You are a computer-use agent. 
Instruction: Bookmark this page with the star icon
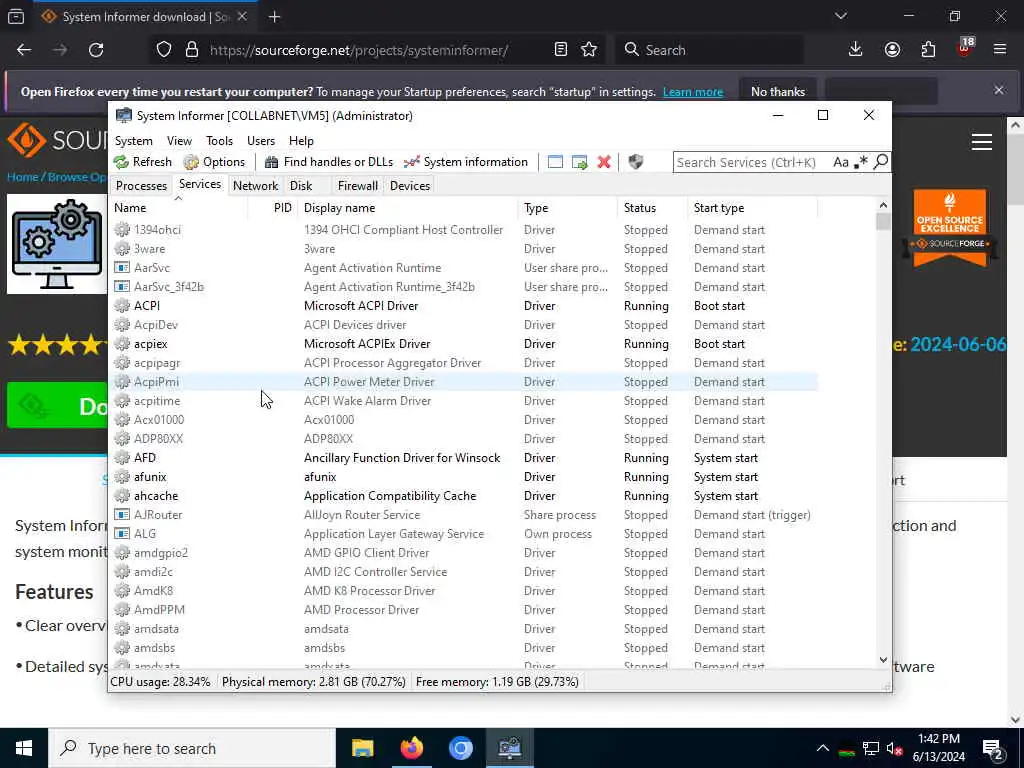pos(589,50)
